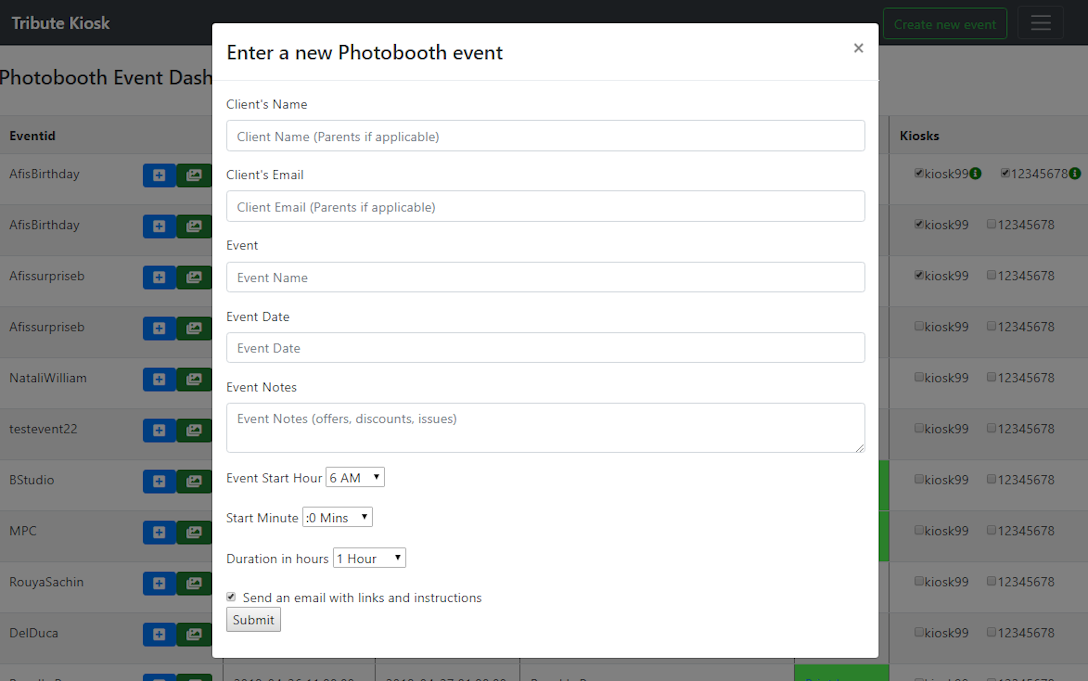Image resolution: width=1088 pixels, height=681 pixels.
Task: Check the kiosk99 box in BStudio row
Action: click(x=919, y=479)
